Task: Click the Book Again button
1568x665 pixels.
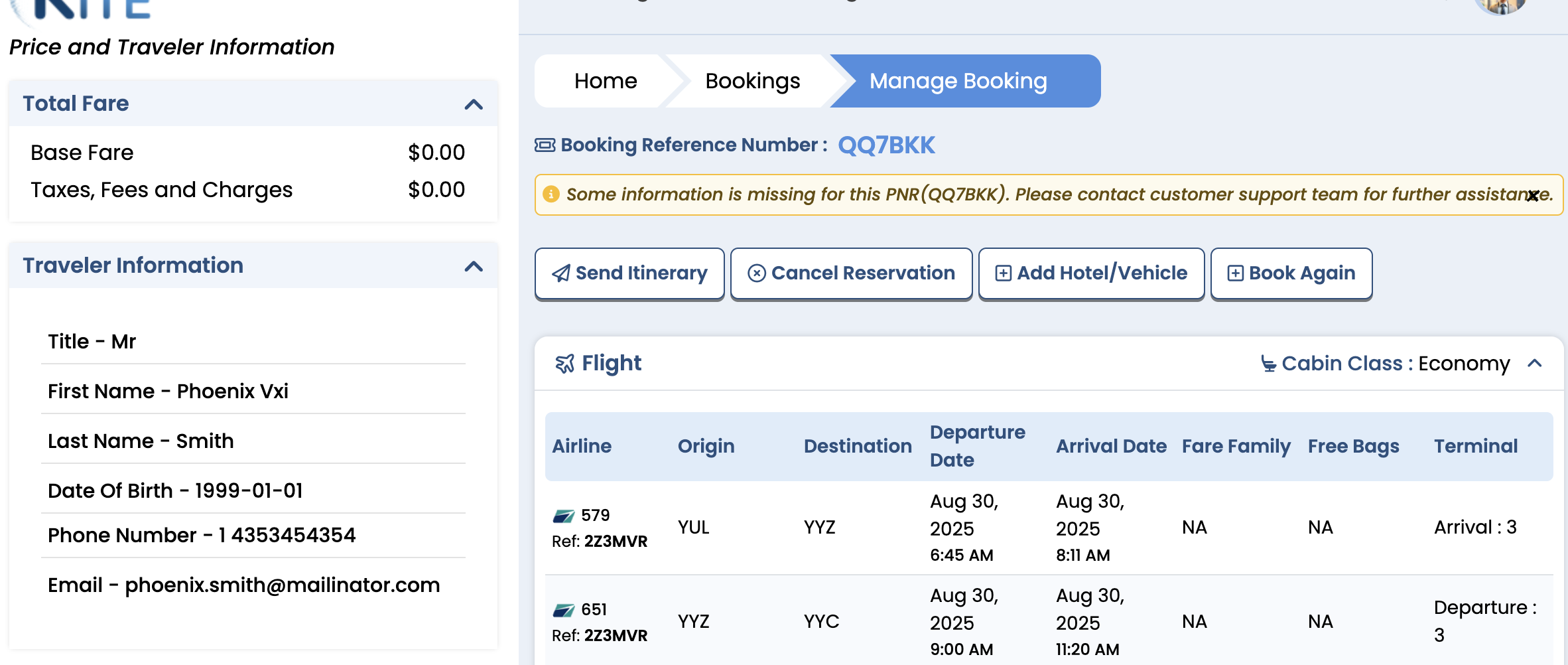Action: tap(1291, 273)
